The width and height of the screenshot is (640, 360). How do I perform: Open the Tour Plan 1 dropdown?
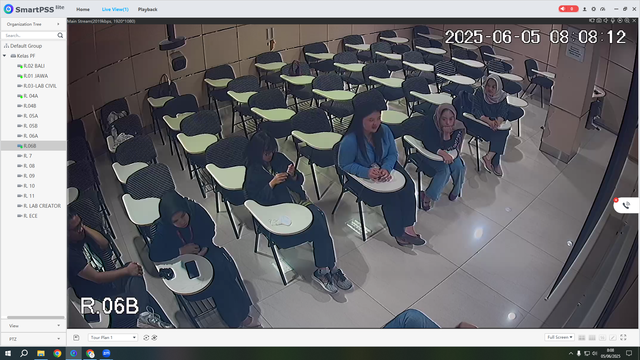(113, 338)
